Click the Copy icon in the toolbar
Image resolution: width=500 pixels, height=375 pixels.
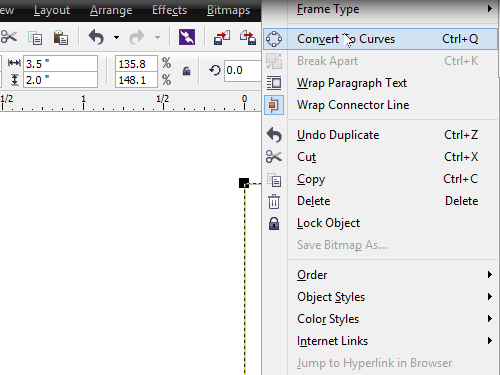(35, 38)
